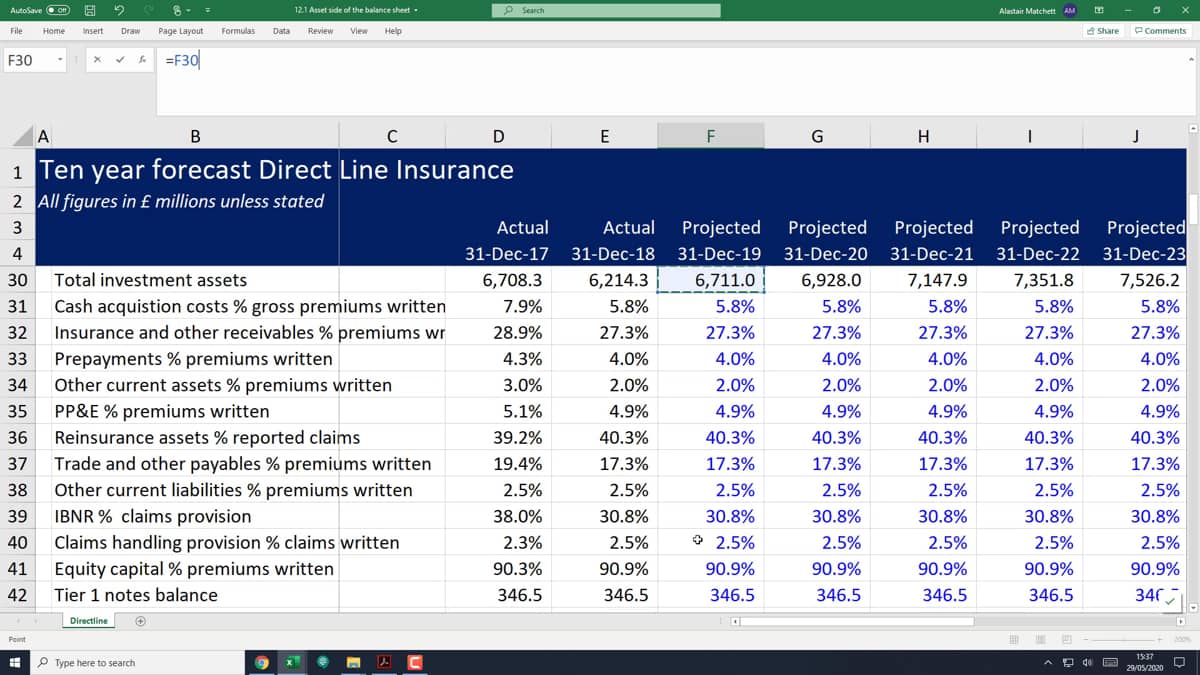Screen dimensions: 1200x675
Task: Switch to Page Layout view icon
Action: [x=1041, y=639]
